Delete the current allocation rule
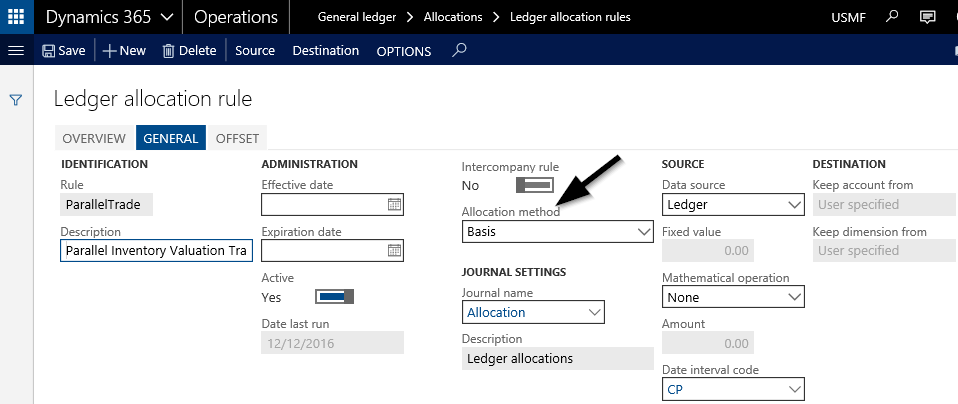Image resolution: width=958 pixels, height=404 pixels. point(189,50)
